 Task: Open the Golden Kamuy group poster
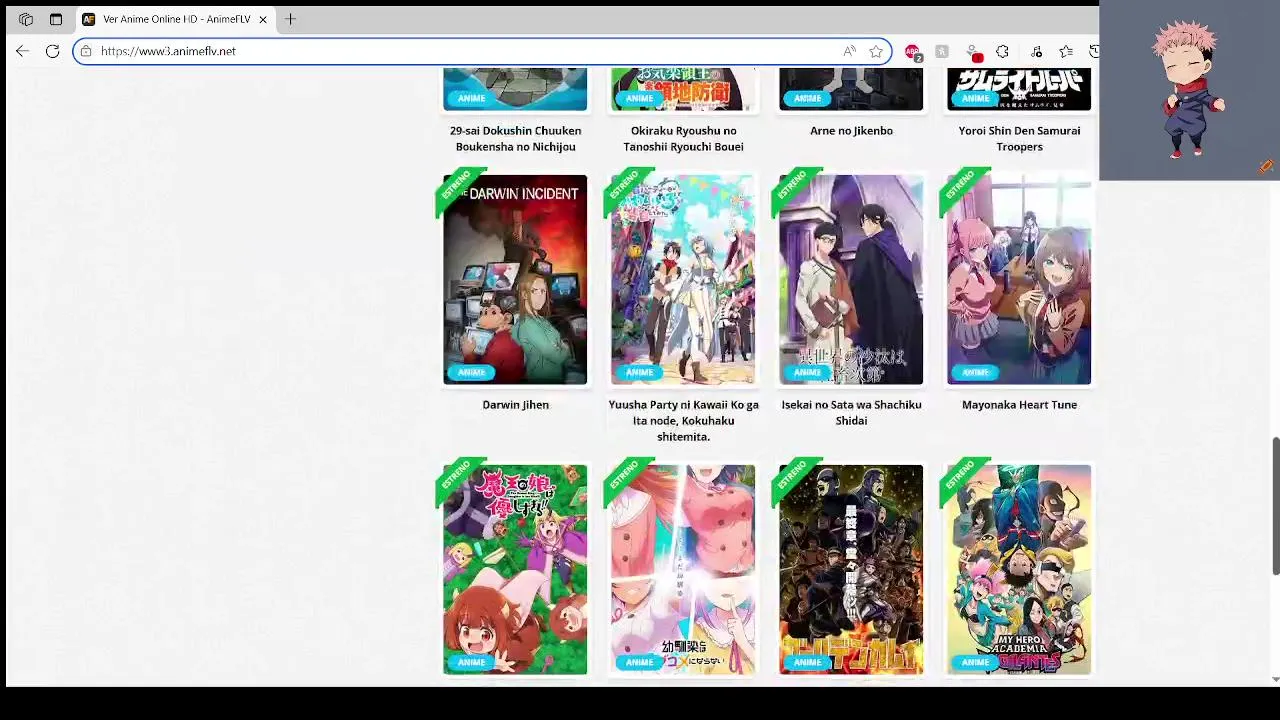point(851,569)
